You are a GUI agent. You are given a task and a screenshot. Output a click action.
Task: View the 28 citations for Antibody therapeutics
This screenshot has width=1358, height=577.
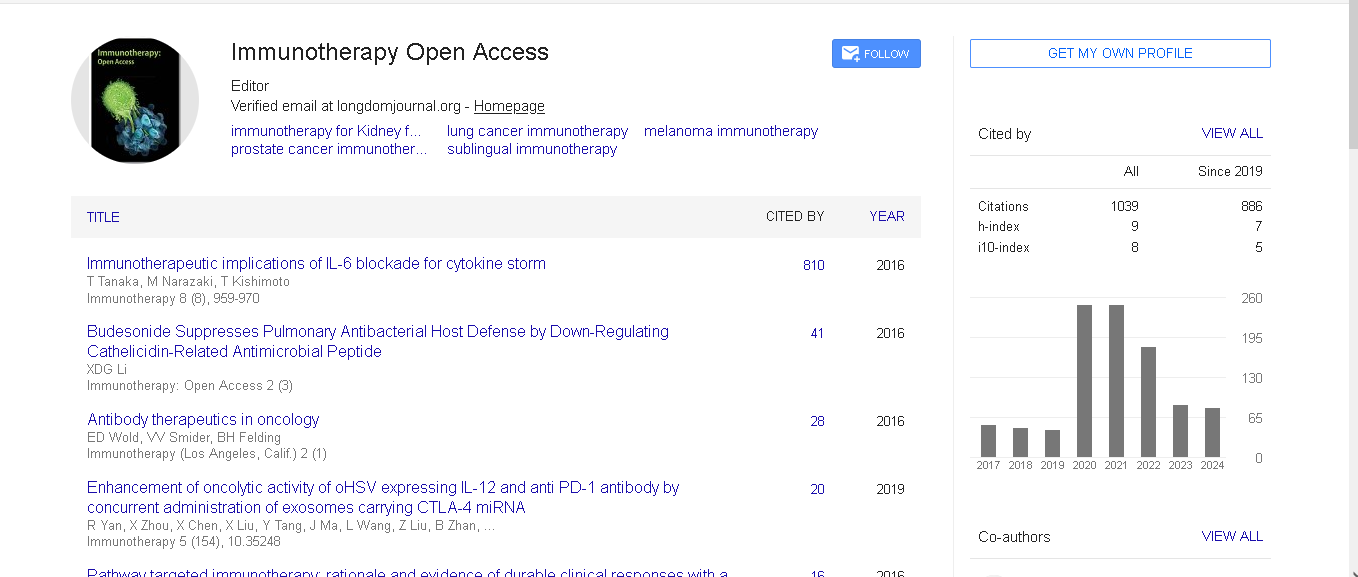[x=817, y=422]
